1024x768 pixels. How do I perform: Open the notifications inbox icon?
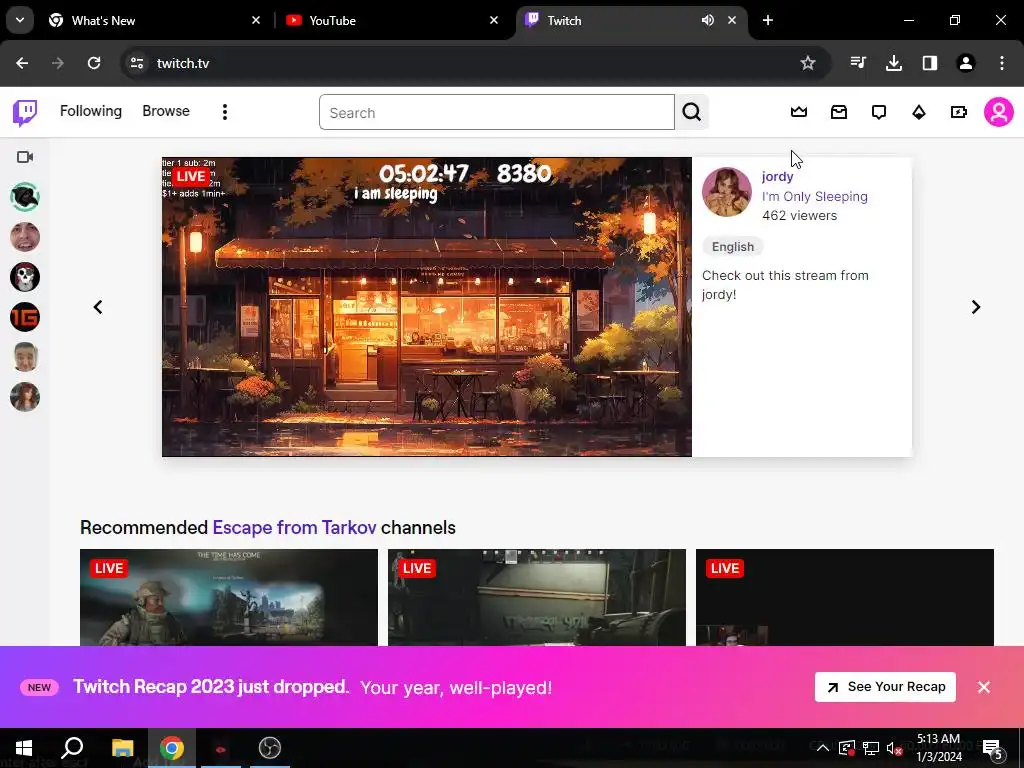tap(839, 112)
